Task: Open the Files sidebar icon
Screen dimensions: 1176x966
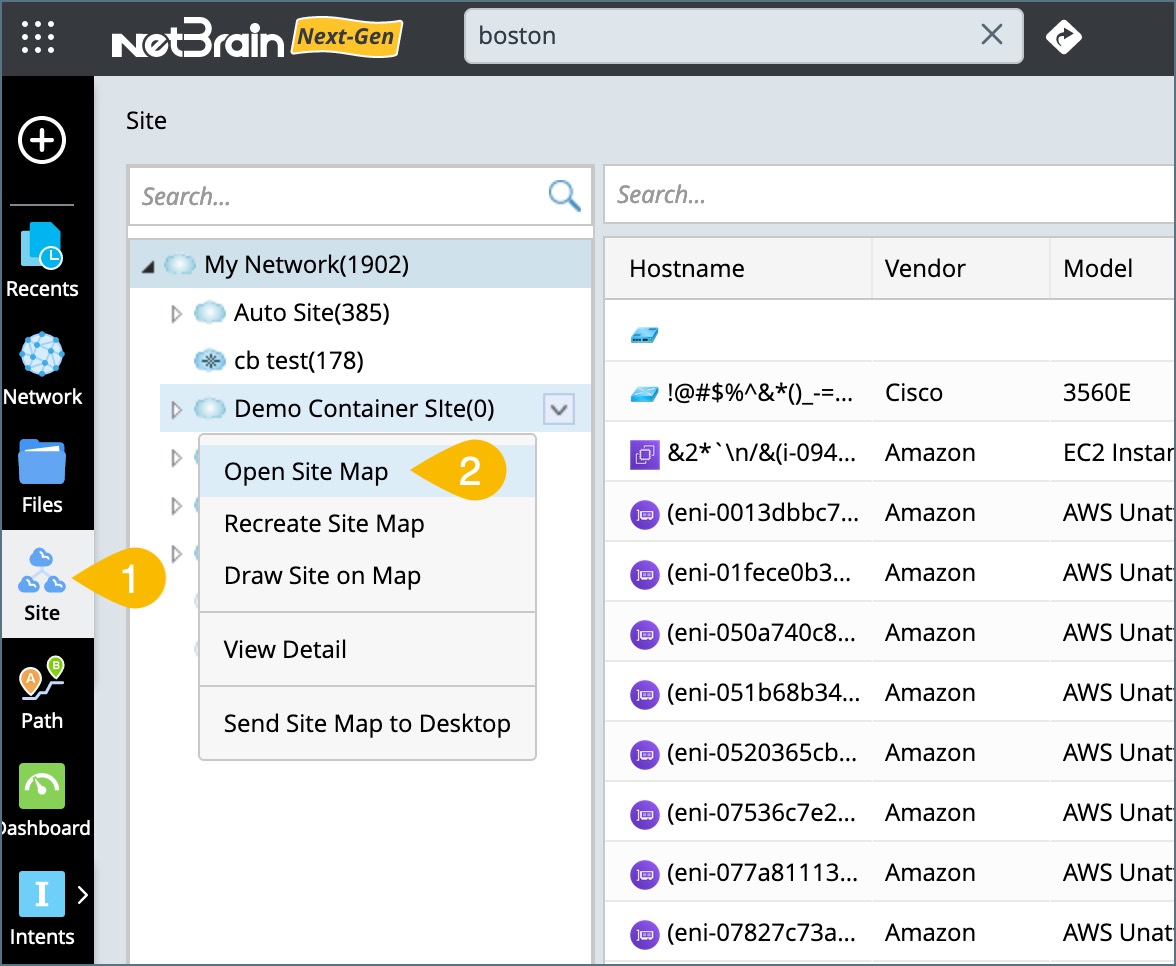Action: pyautogui.click(x=42, y=477)
